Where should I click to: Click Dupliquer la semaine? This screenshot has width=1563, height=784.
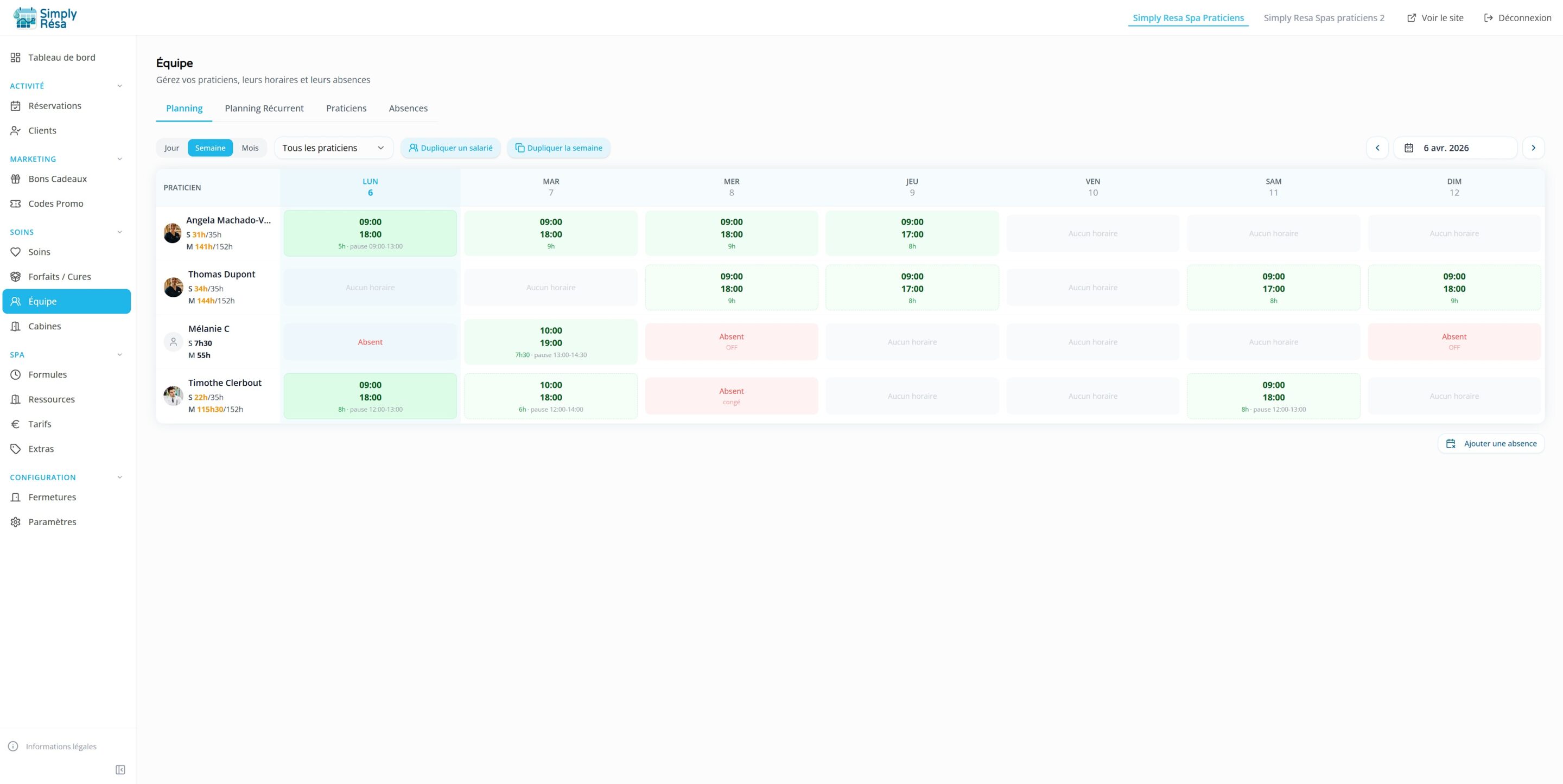coord(558,148)
